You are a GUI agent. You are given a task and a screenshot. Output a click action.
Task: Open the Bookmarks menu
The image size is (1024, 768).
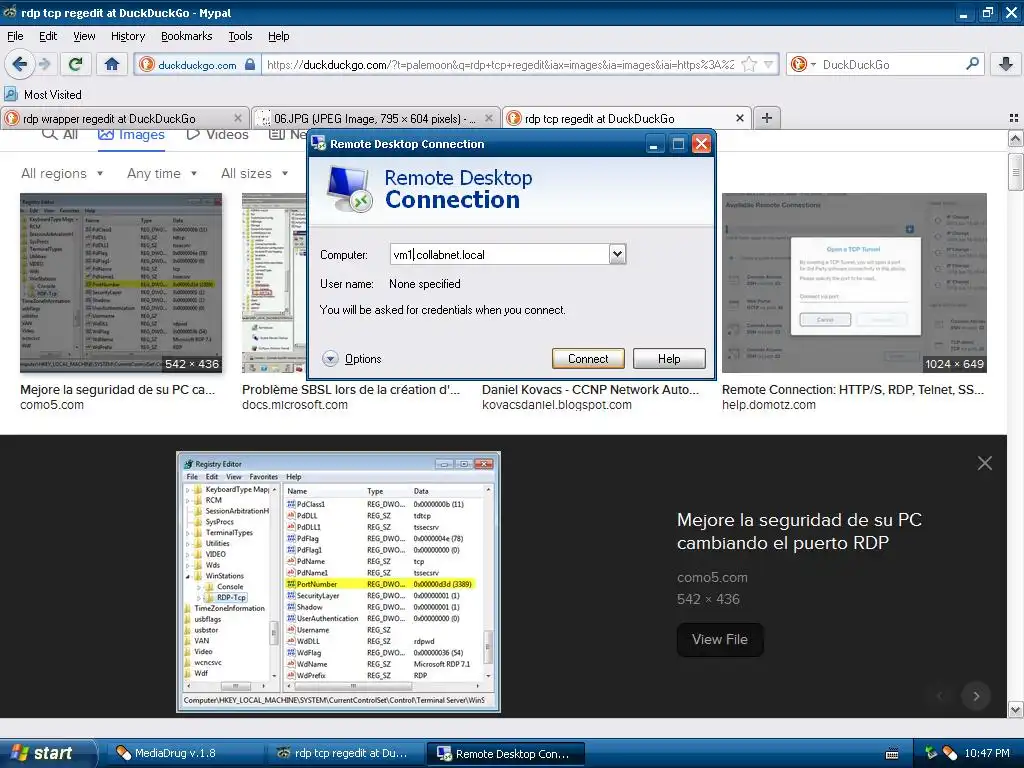(186, 37)
